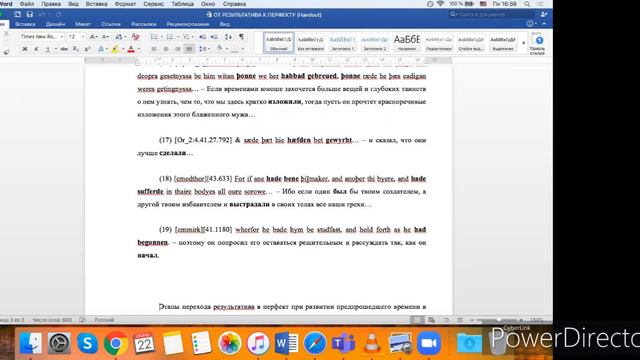Click the Русский language indicator in status bar
The width and height of the screenshot is (640, 360).
(x=104, y=320)
